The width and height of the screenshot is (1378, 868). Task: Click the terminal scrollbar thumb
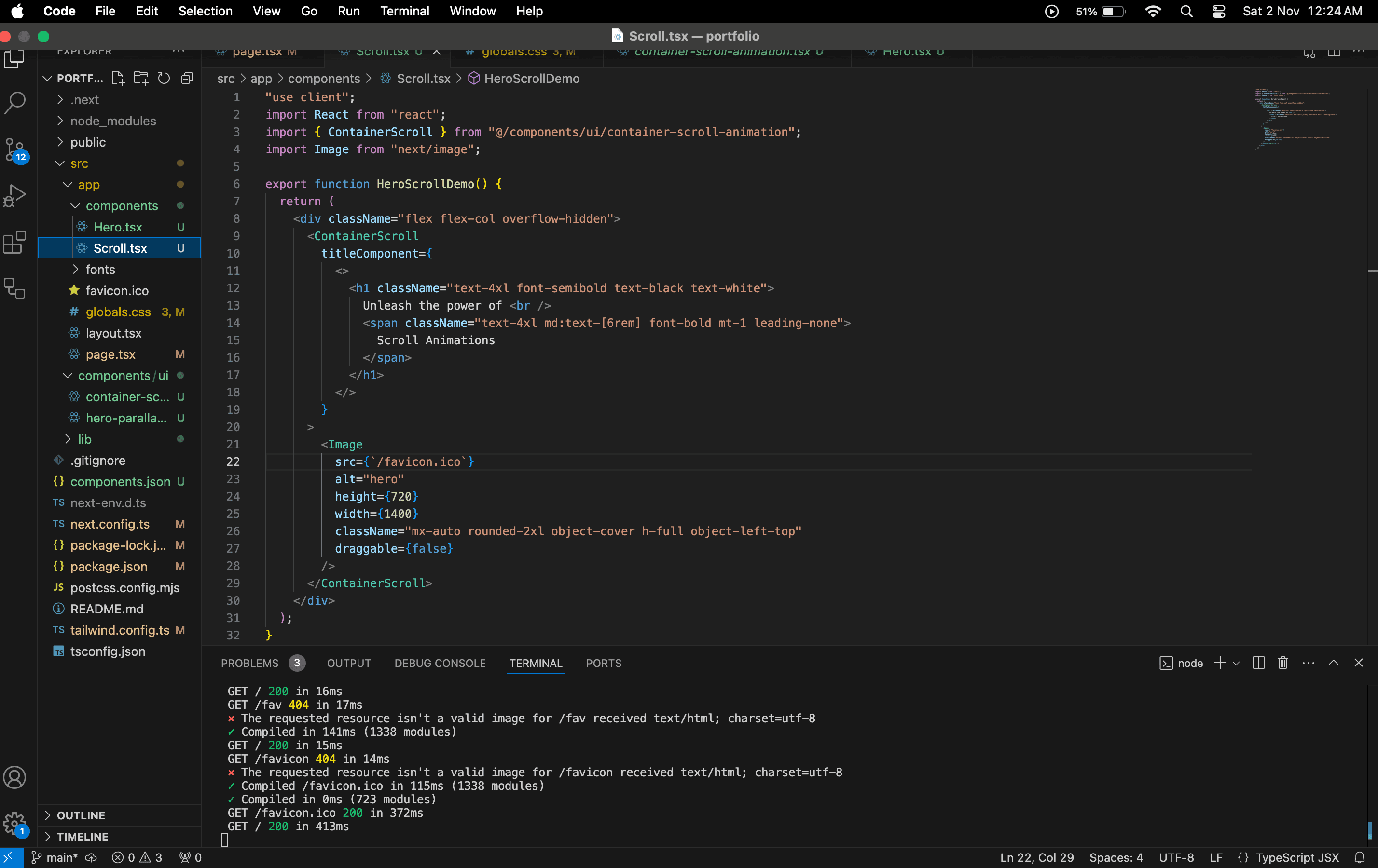pyautogui.click(x=1370, y=830)
